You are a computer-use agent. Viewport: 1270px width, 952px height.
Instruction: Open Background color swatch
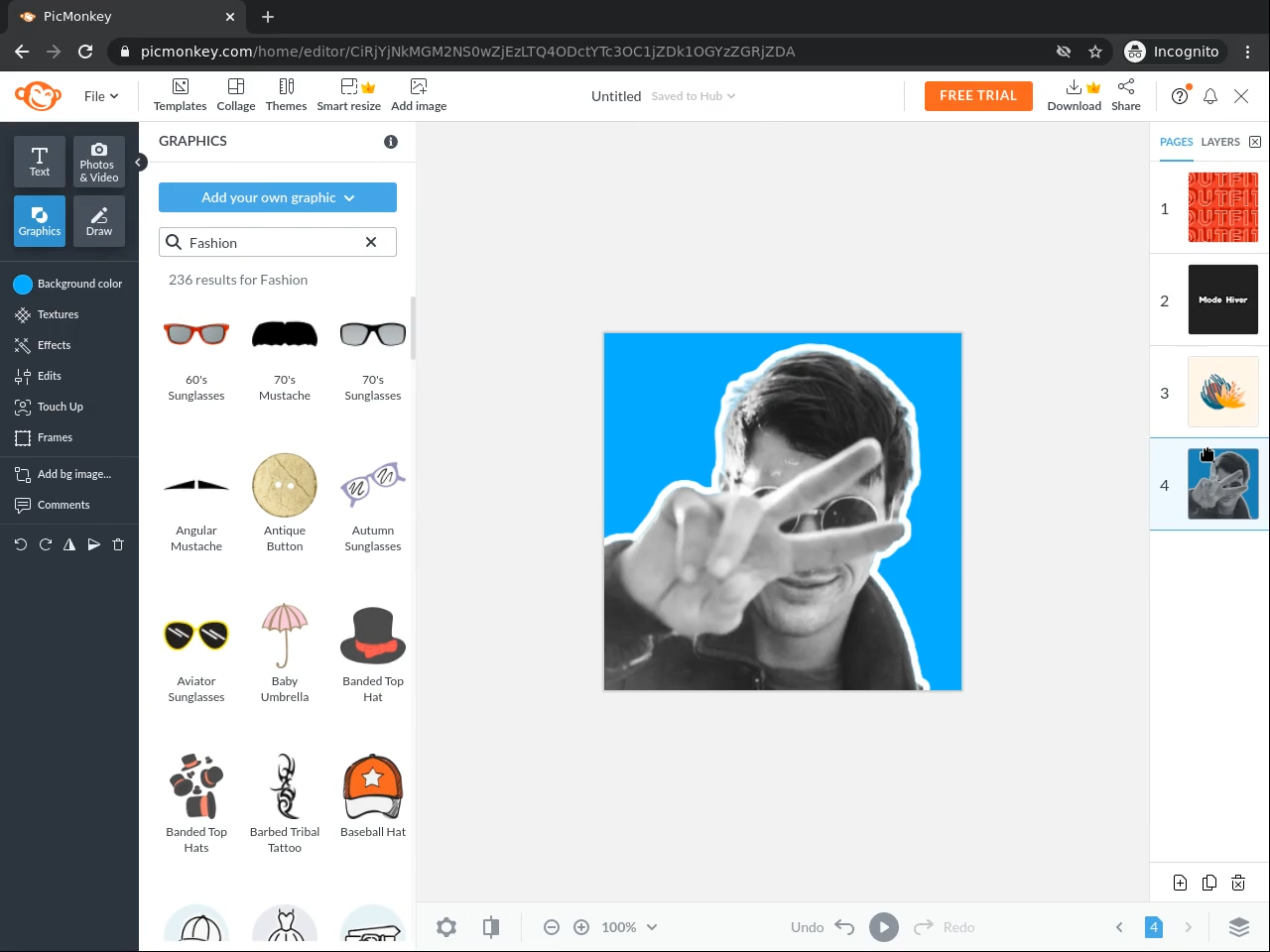(23, 285)
